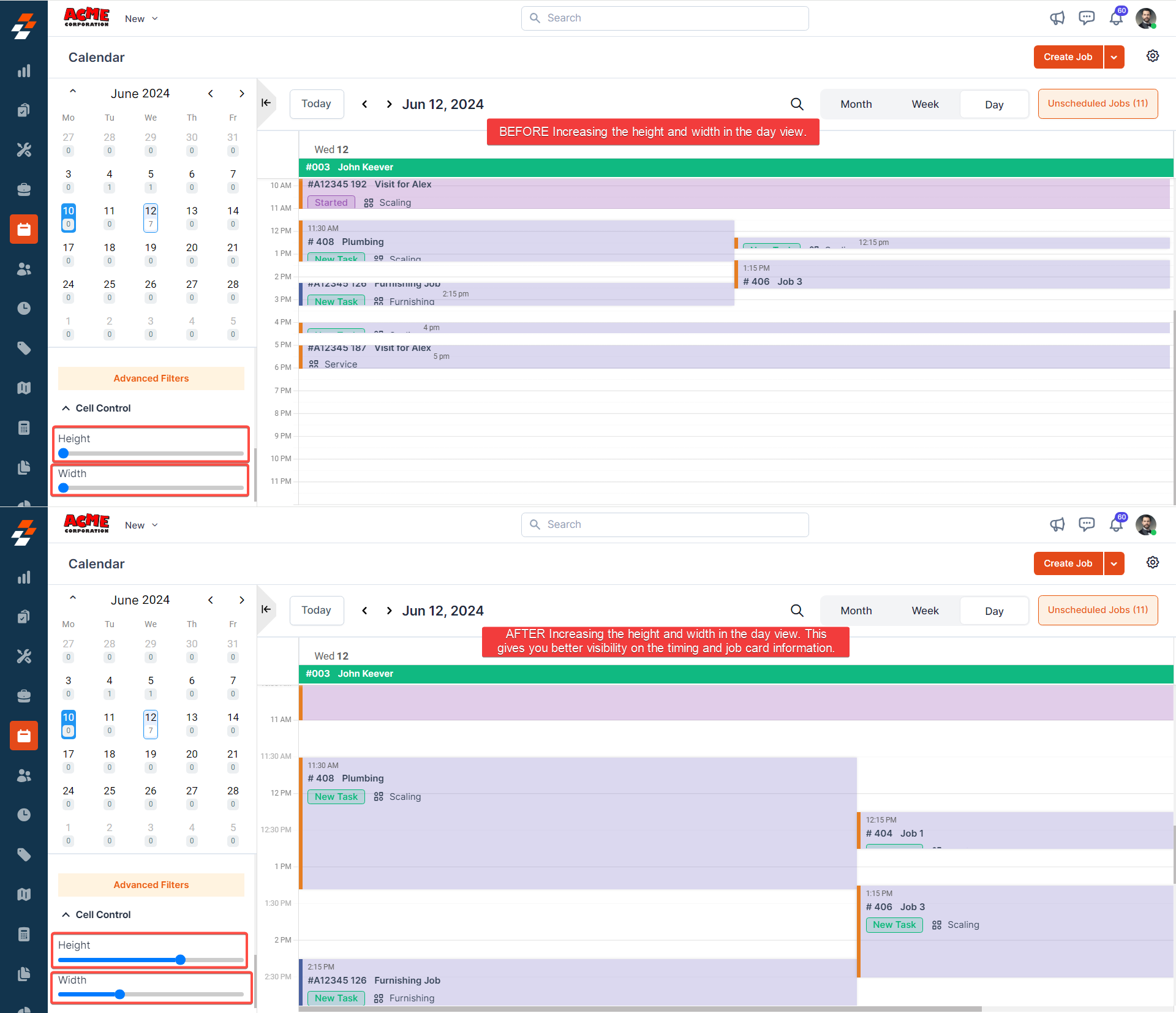Image resolution: width=1176 pixels, height=1013 pixels.
Task: Switch to Month view in upper calendar
Action: [x=856, y=104]
